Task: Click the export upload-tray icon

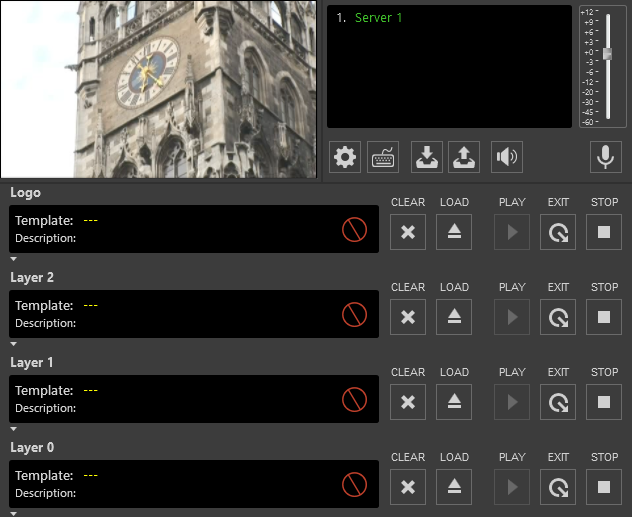Action: (x=464, y=157)
